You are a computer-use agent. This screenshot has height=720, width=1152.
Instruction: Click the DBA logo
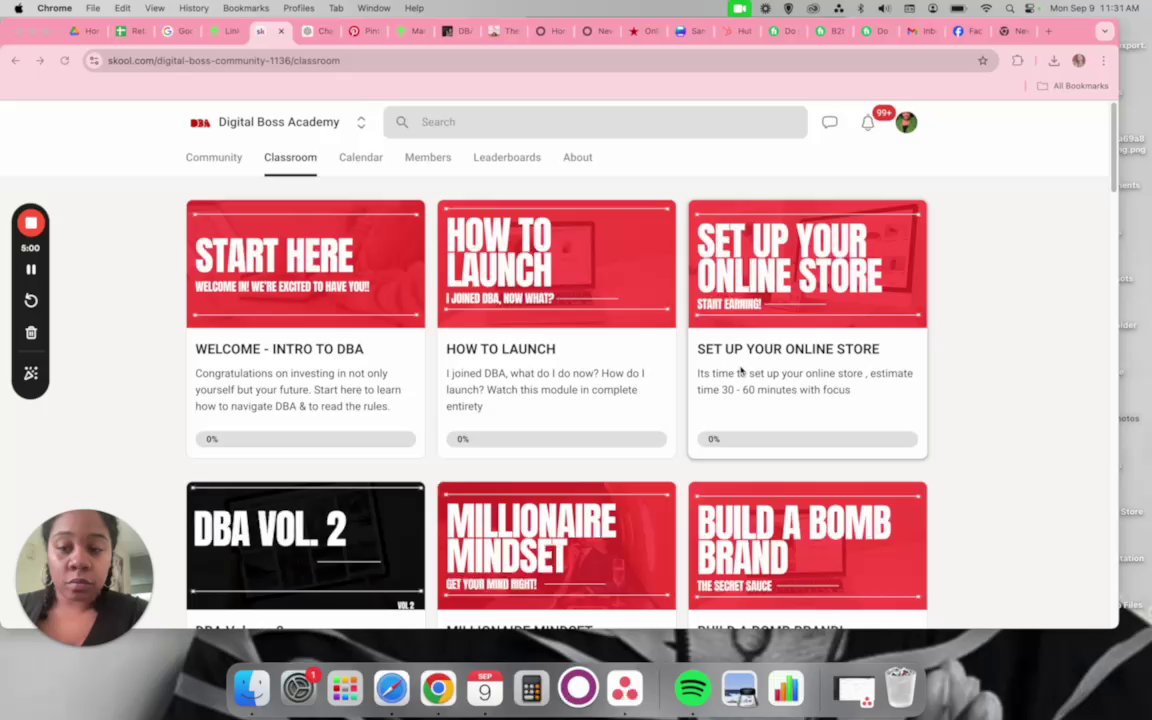pyautogui.click(x=200, y=123)
